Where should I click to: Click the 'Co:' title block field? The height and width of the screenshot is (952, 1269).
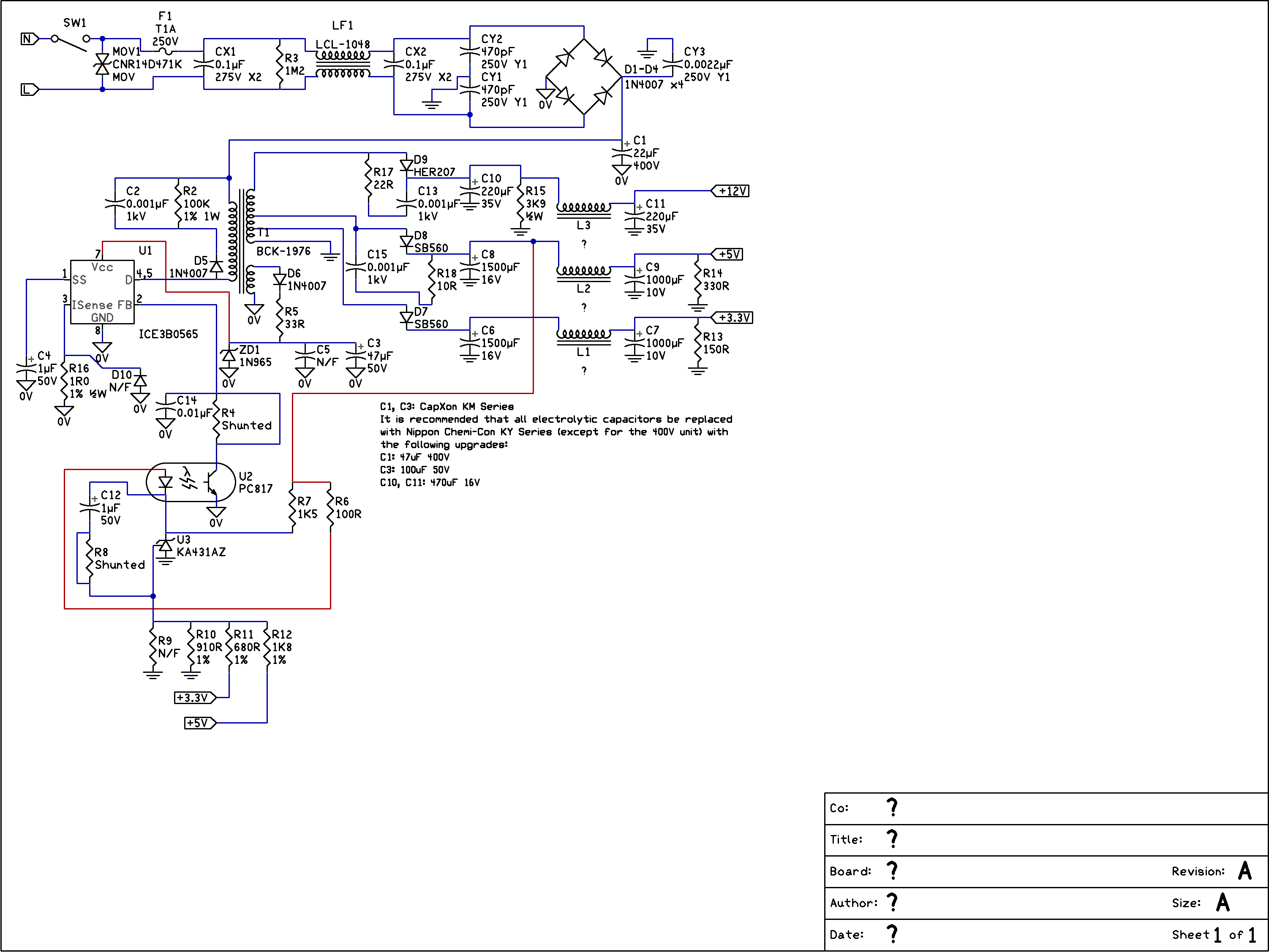pos(1046,809)
